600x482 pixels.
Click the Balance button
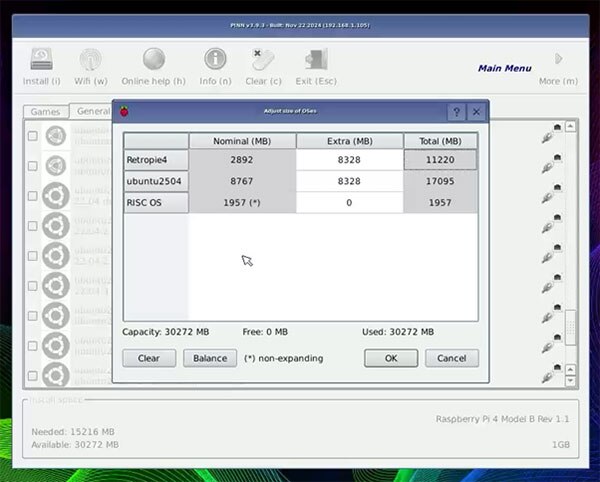tap(210, 358)
